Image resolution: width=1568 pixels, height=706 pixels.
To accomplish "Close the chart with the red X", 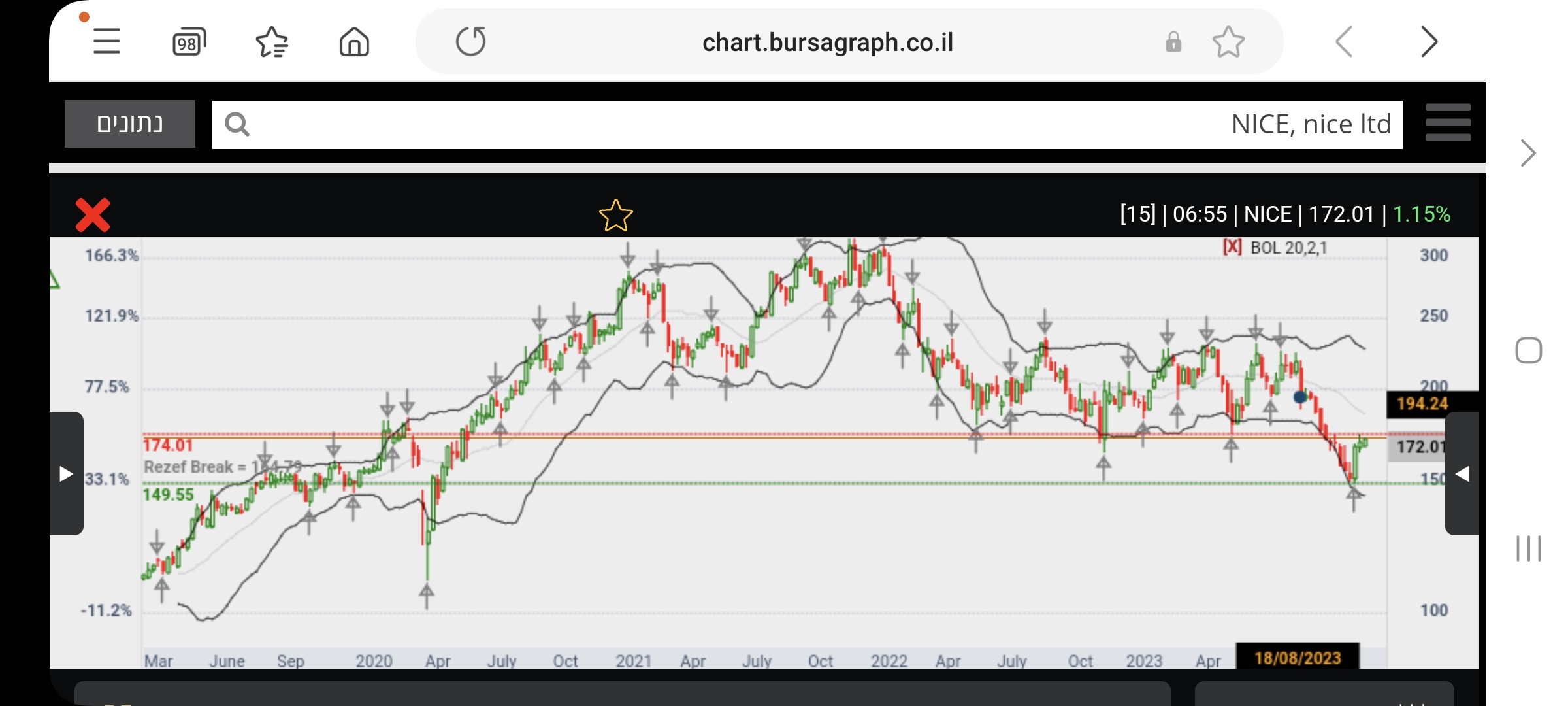I will click(93, 215).
